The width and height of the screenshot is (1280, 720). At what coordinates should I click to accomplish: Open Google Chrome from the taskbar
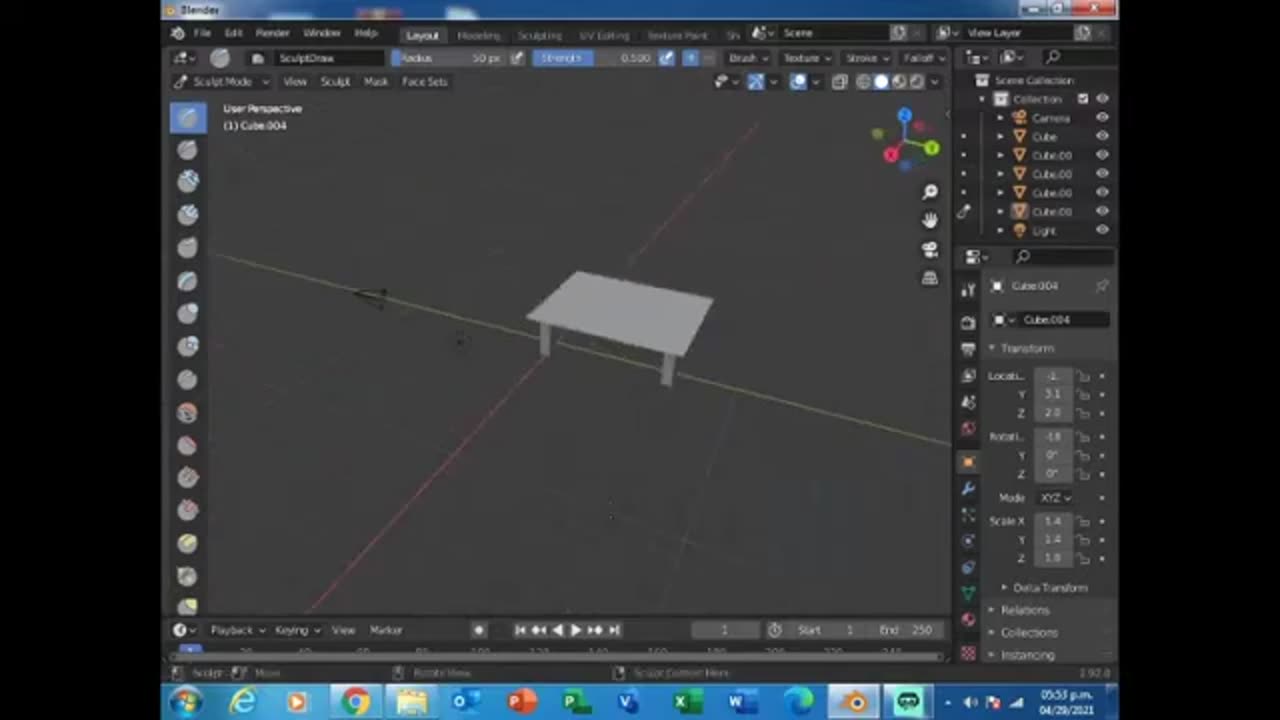coord(355,702)
